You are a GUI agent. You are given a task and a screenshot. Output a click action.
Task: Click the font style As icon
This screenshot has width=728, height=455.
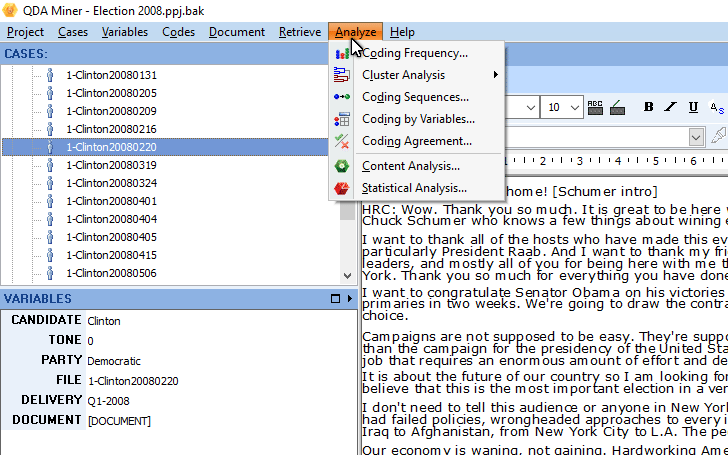pos(717,108)
